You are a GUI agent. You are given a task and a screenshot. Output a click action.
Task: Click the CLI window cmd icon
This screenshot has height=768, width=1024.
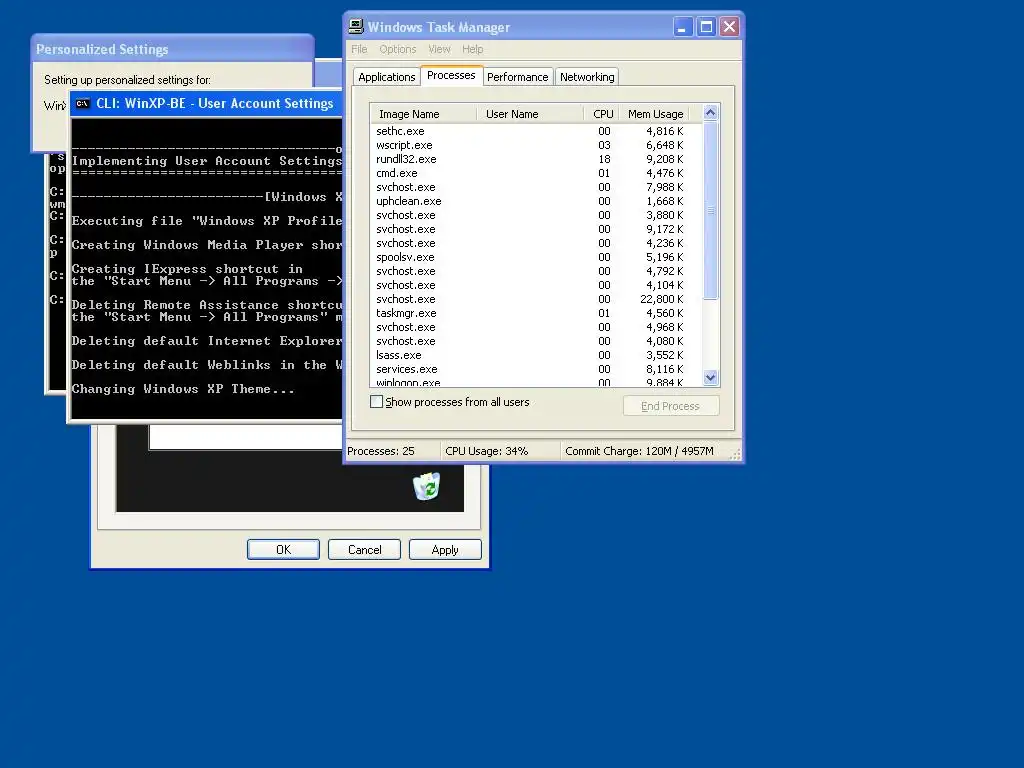(x=82, y=104)
